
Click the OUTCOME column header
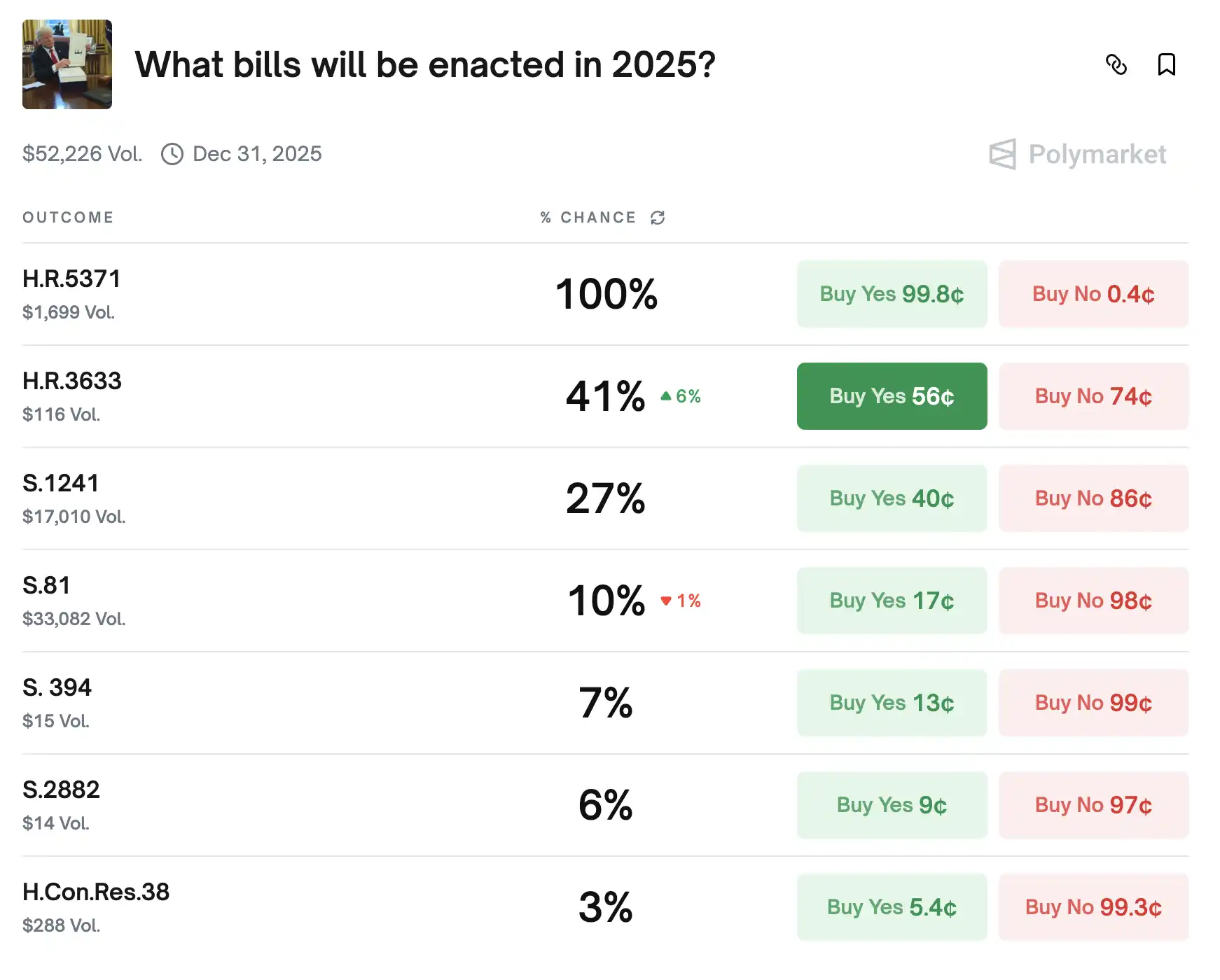tap(68, 218)
